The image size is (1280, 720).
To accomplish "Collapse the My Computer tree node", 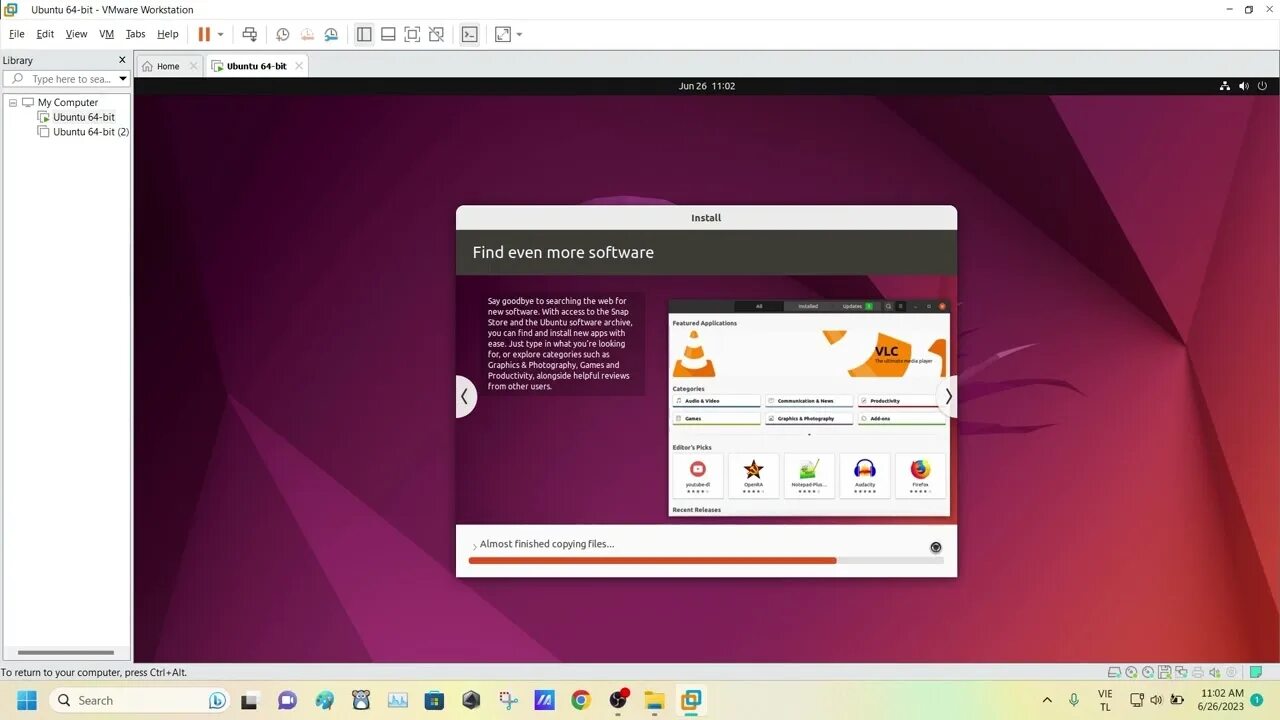I will (x=13, y=102).
